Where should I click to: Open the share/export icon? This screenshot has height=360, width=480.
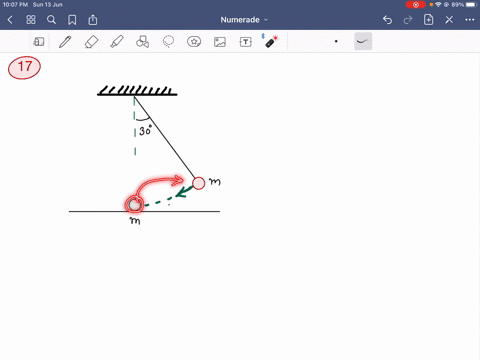(x=93, y=20)
